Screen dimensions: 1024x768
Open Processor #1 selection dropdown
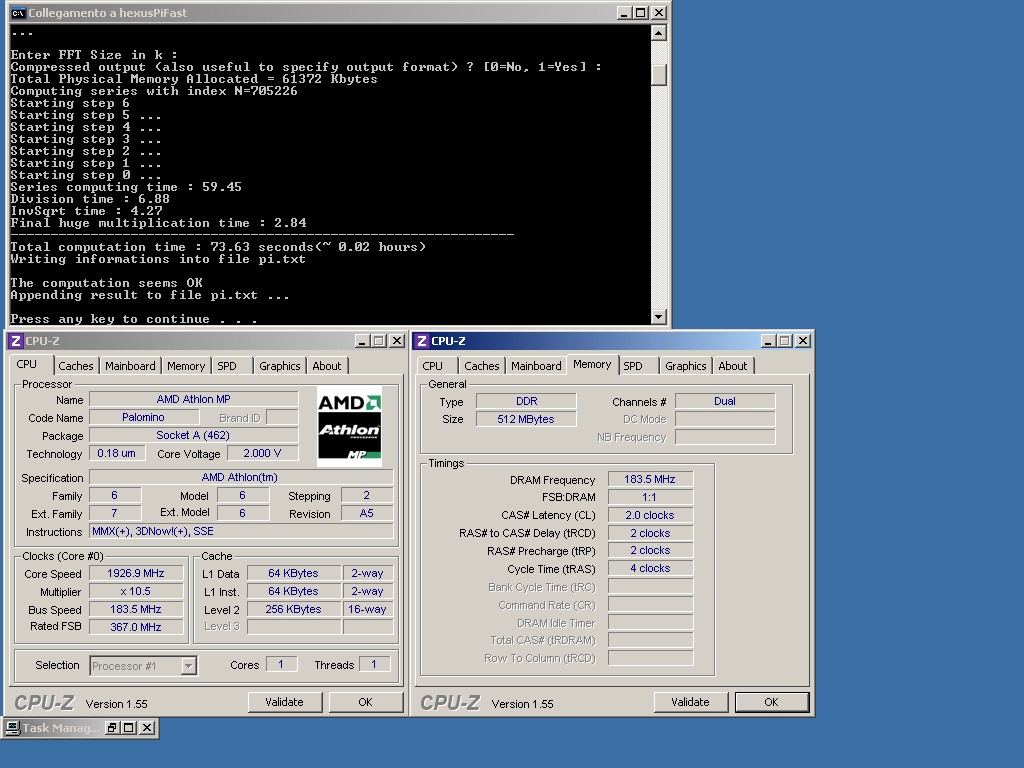(x=188, y=665)
